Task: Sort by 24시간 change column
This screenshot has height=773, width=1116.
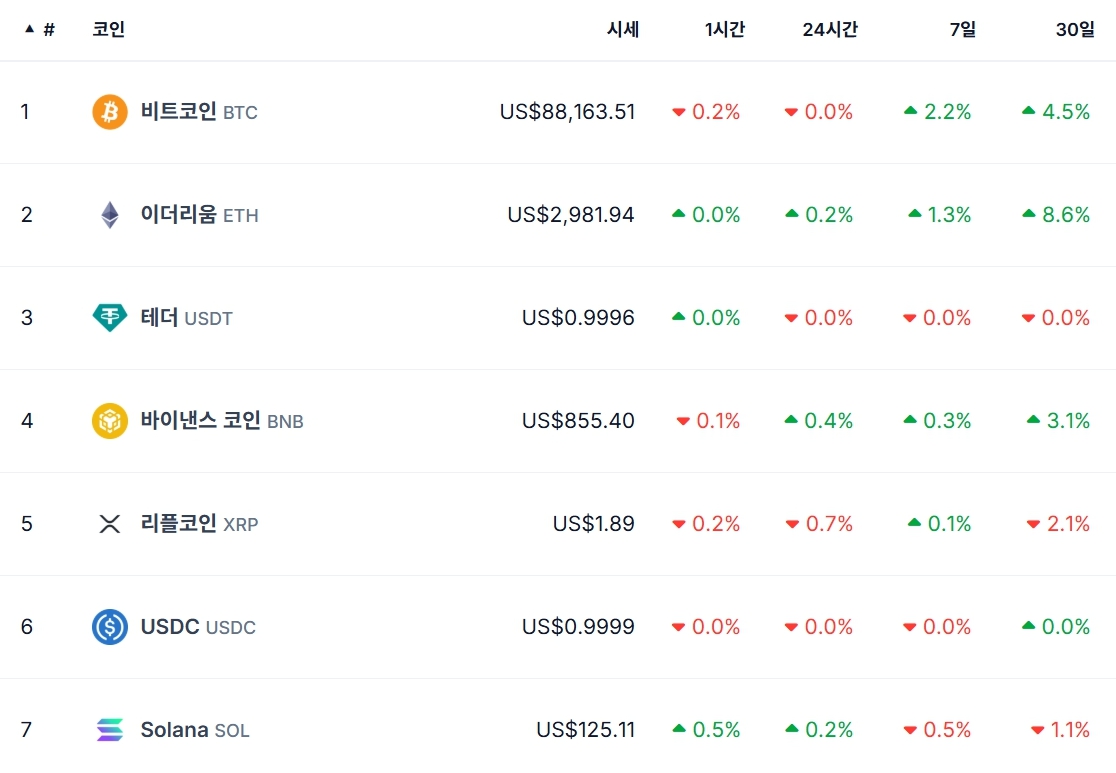Action: click(x=830, y=30)
